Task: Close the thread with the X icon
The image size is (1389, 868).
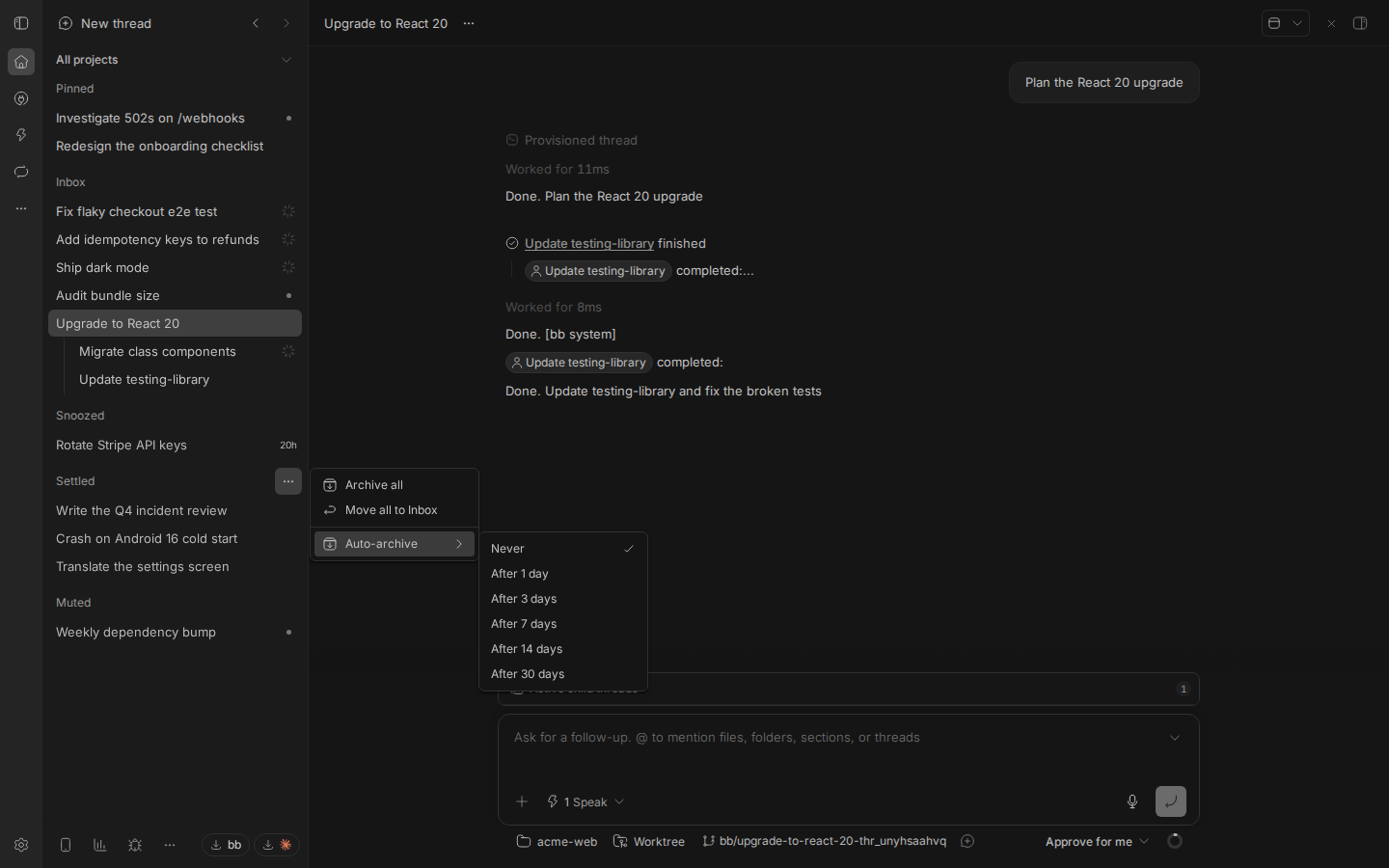Action: (1331, 23)
